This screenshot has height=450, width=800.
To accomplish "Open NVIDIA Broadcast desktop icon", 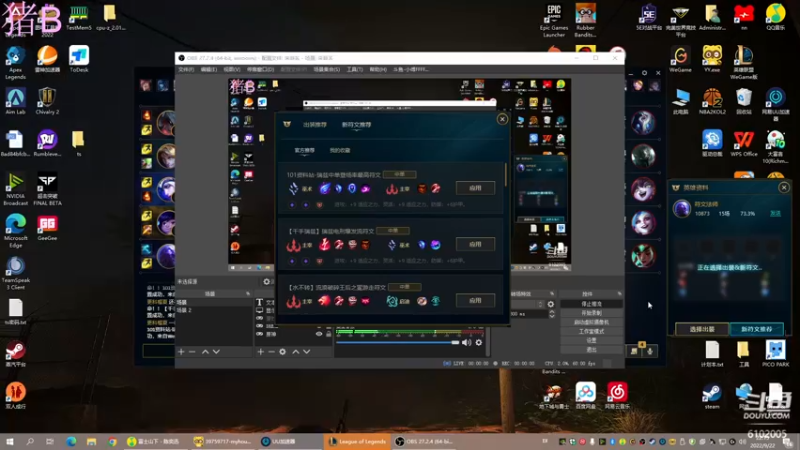I will point(15,189).
